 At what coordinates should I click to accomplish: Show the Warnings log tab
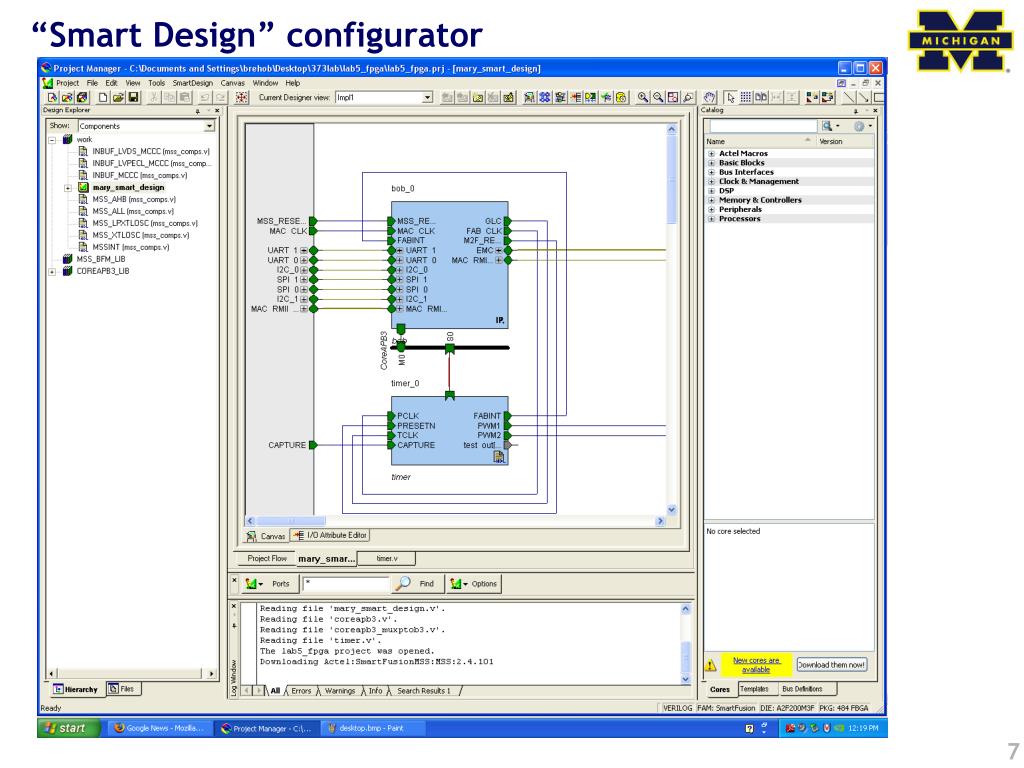point(340,691)
